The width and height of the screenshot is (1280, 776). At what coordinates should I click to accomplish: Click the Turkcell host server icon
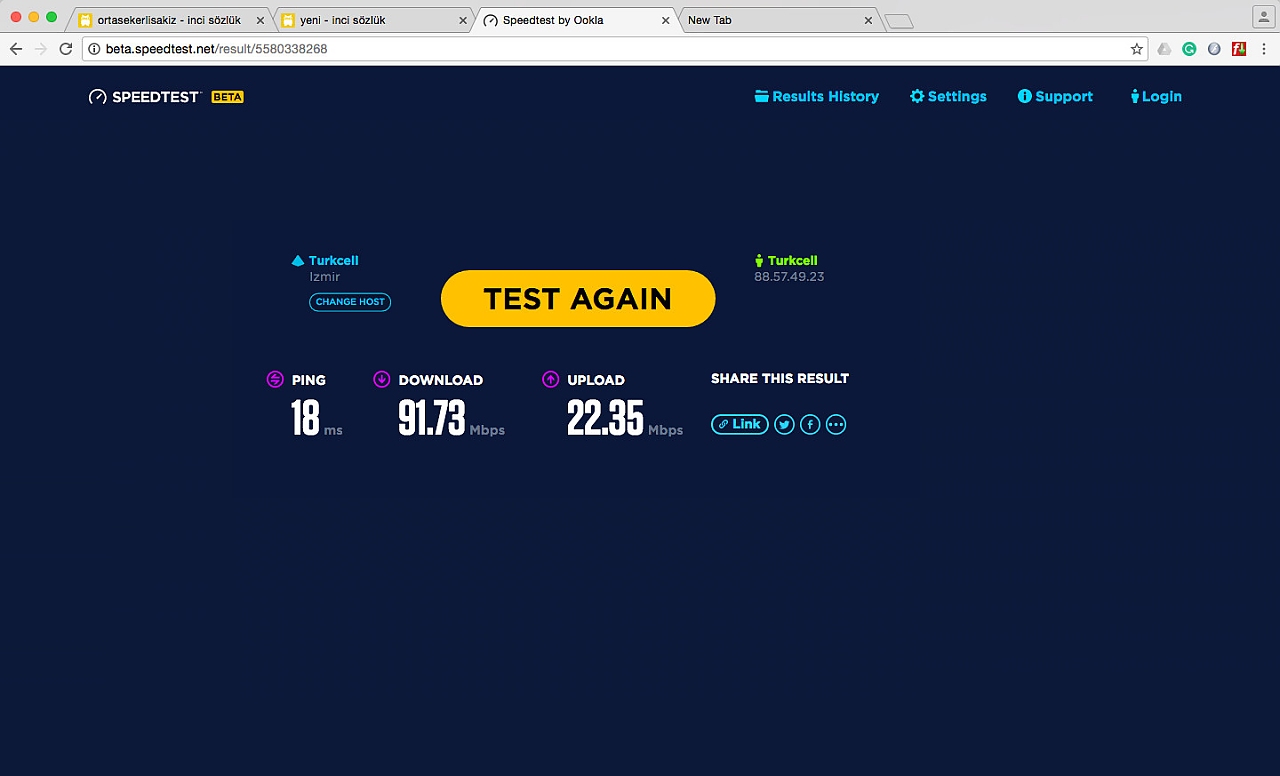[x=297, y=261]
